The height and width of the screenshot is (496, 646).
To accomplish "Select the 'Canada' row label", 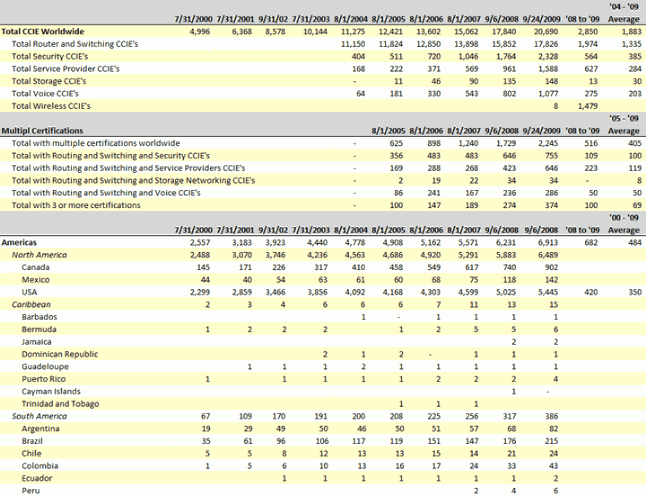I will click(35, 267).
